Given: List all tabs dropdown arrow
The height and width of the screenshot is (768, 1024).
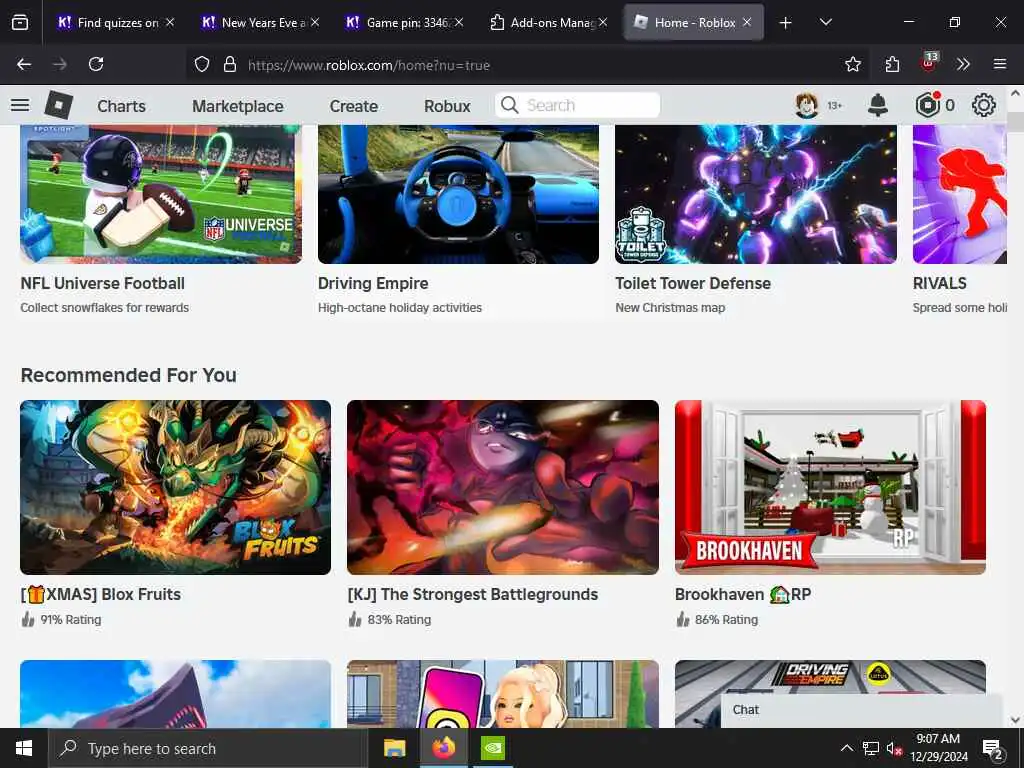Looking at the screenshot, I should [x=825, y=22].
